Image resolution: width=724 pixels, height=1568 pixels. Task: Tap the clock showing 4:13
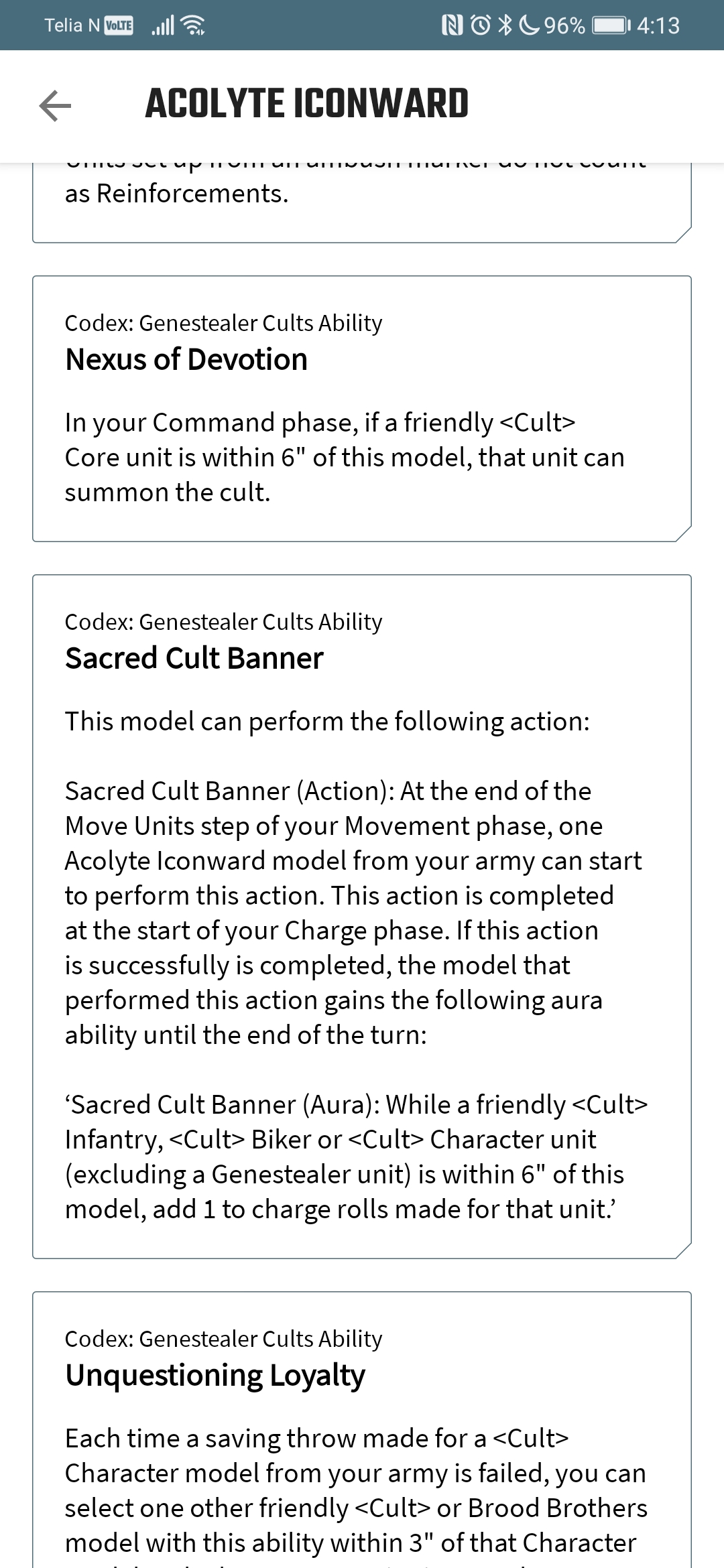(658, 25)
